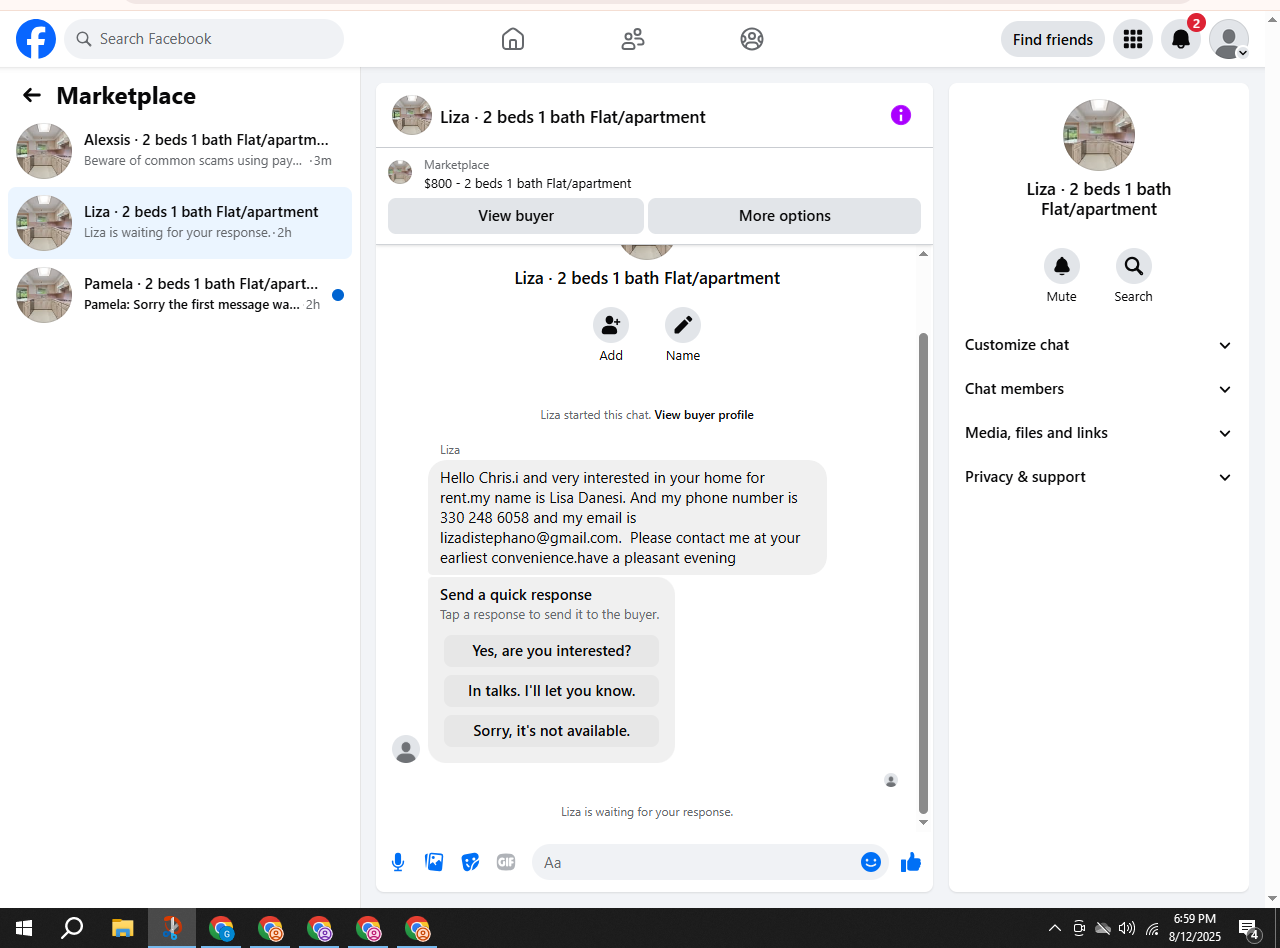The height and width of the screenshot is (948, 1280).
Task: Show hidden system tray icons
Action: coord(1055,928)
